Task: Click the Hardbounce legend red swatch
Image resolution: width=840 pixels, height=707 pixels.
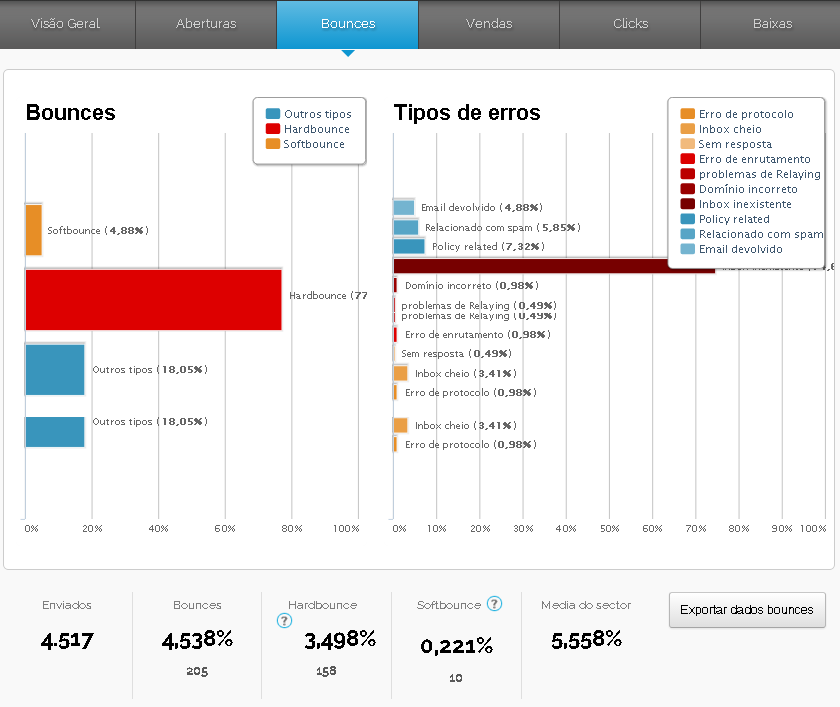Action: click(x=273, y=129)
